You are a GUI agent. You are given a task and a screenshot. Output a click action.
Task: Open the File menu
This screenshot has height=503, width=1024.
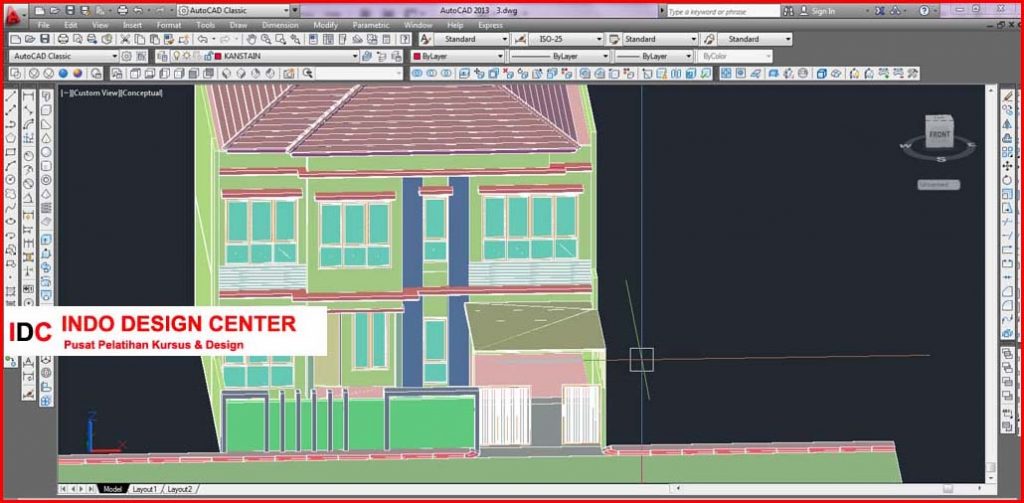(44, 25)
